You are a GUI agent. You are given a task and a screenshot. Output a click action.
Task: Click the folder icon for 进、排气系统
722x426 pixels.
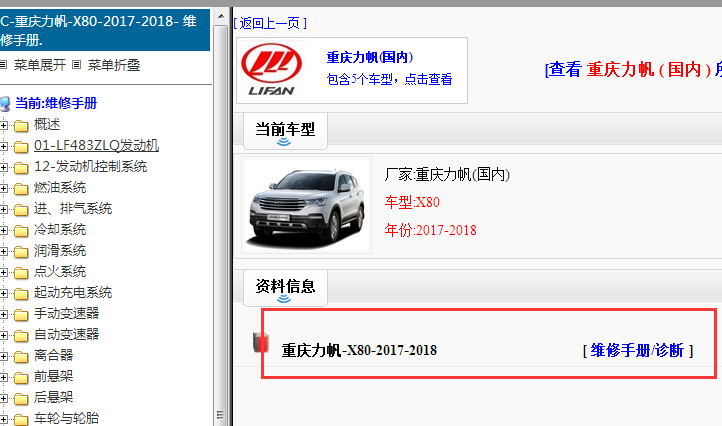tap(21, 210)
